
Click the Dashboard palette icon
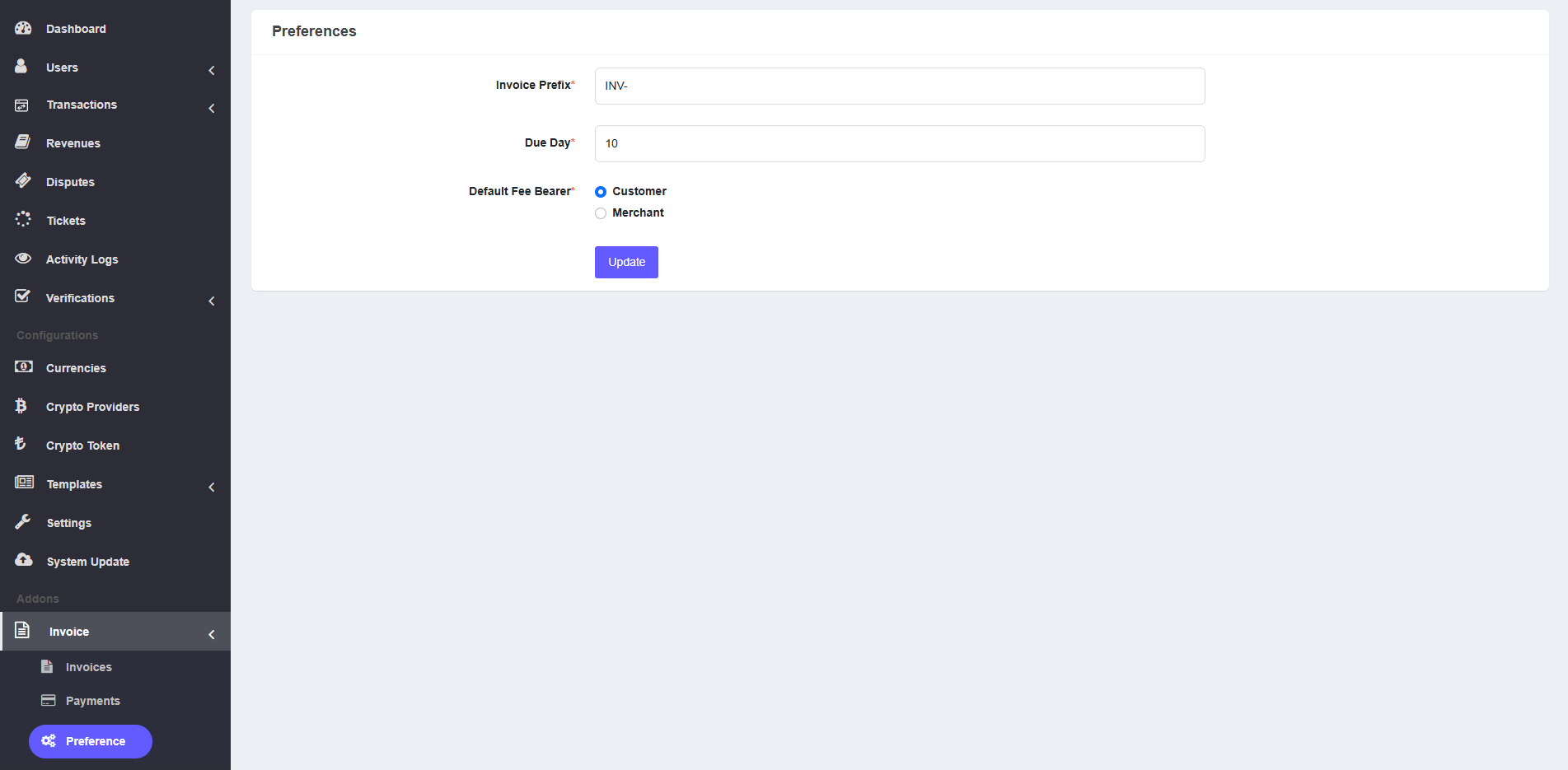pyautogui.click(x=23, y=28)
